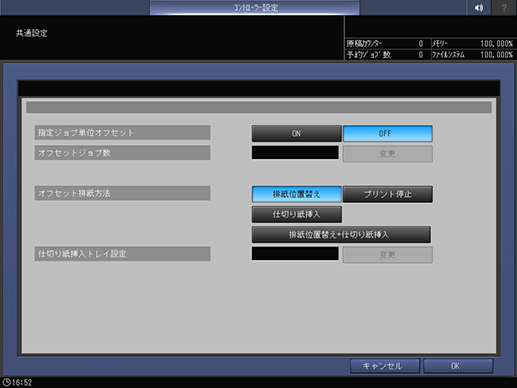Click the オフセット排紙方法 label
517x388 pixels.
point(122,193)
